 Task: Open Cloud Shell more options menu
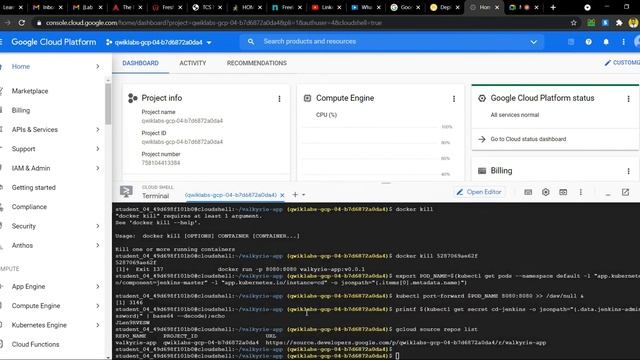click(x=580, y=192)
